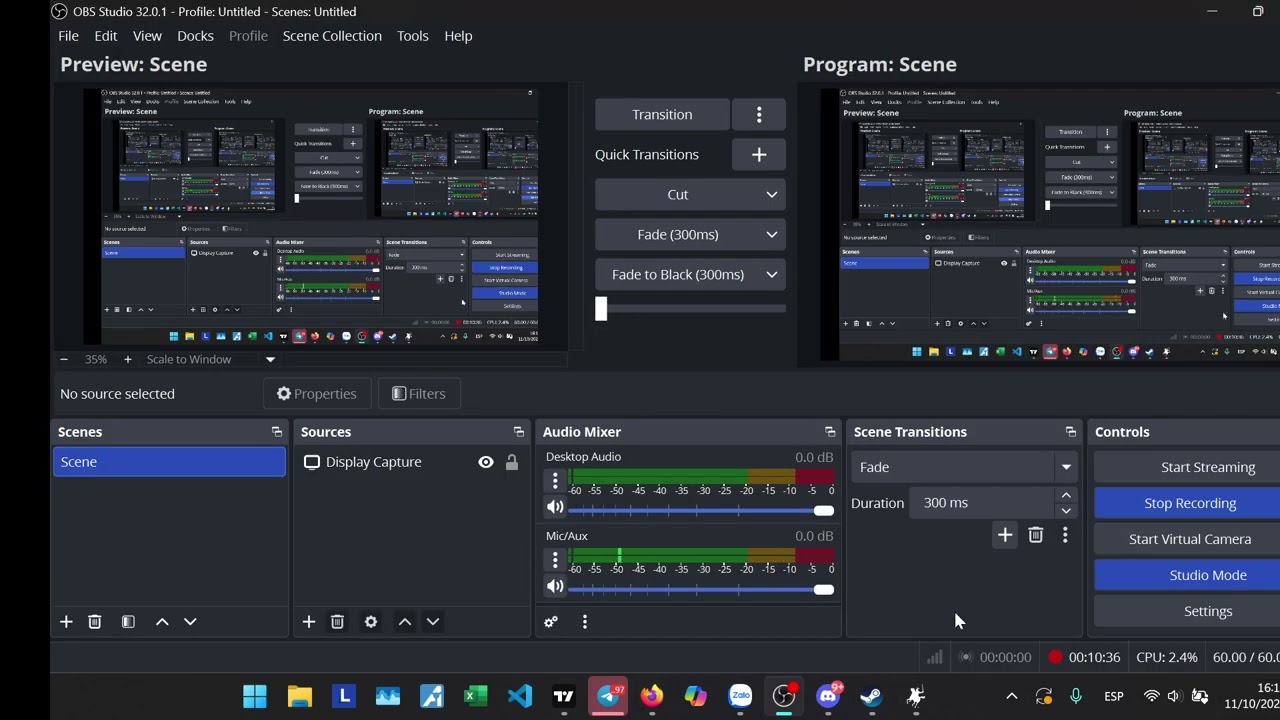
Task: Open scene transition properties three-dot menu
Action: point(1065,535)
